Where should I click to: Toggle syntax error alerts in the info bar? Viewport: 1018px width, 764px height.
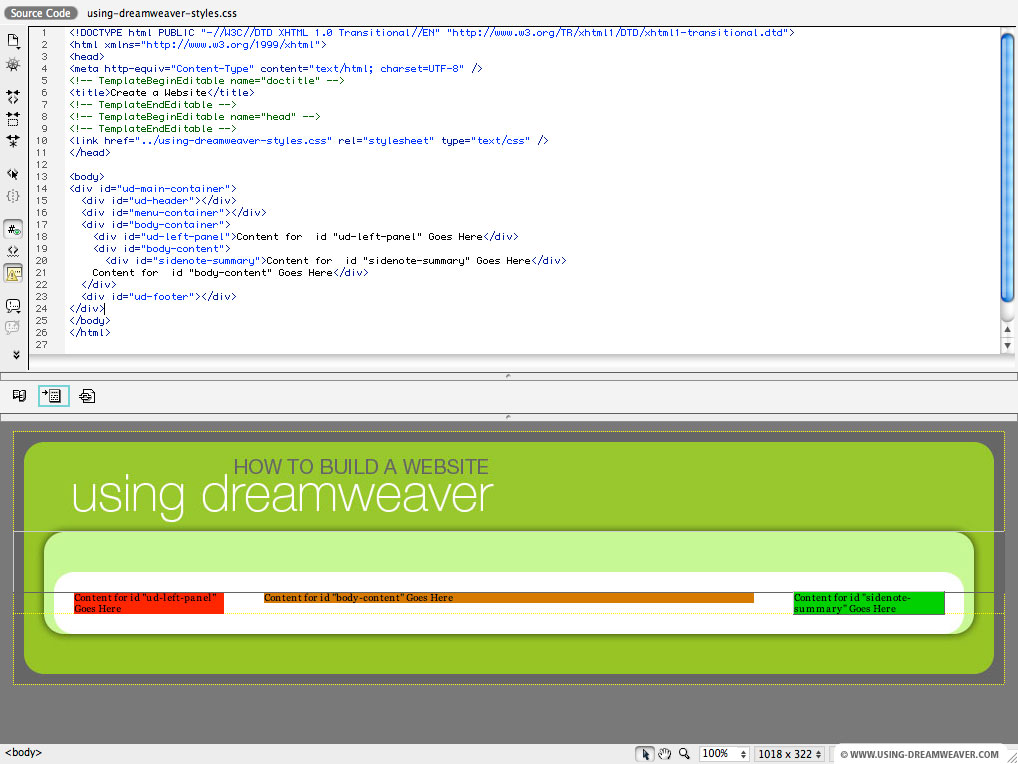[13, 273]
